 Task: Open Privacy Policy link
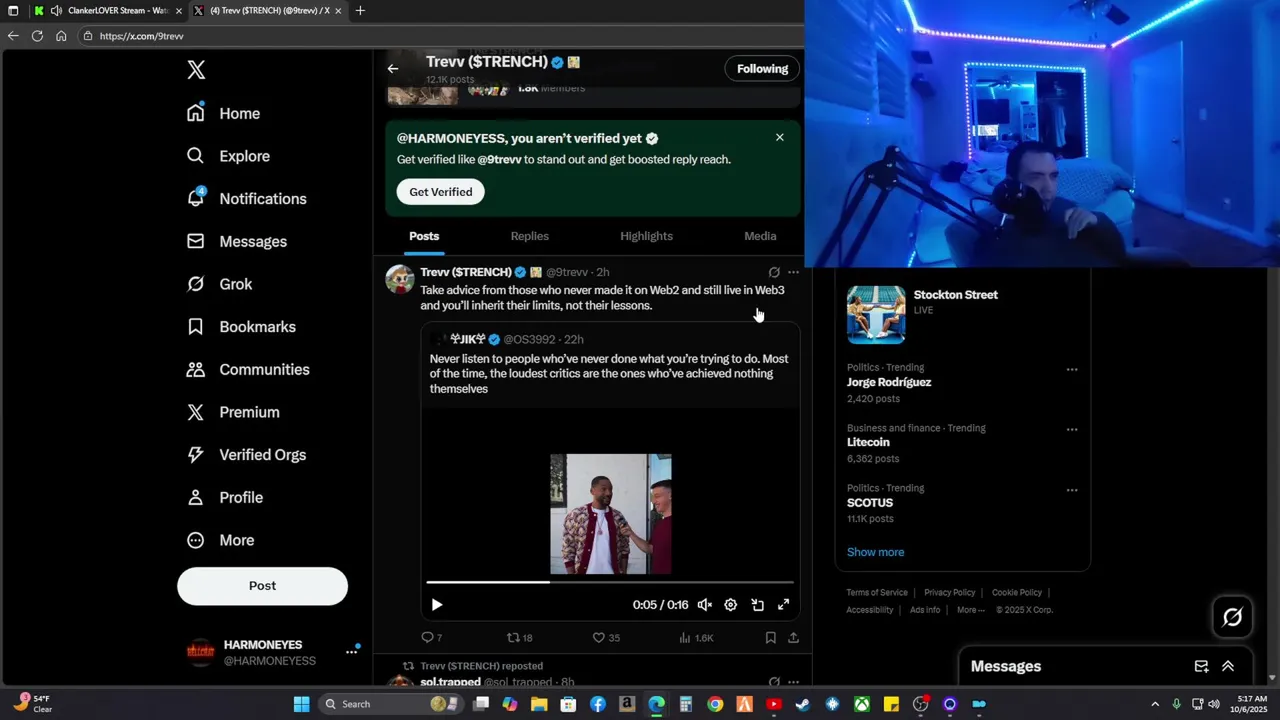(x=949, y=593)
